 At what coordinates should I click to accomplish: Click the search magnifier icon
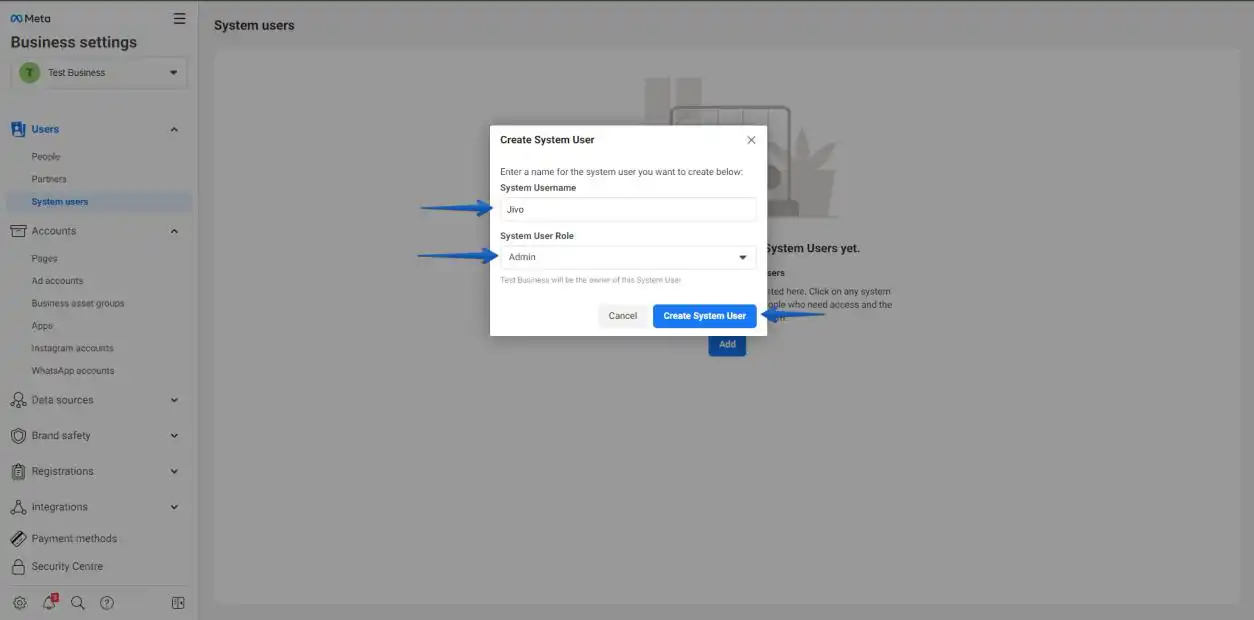tap(78, 603)
